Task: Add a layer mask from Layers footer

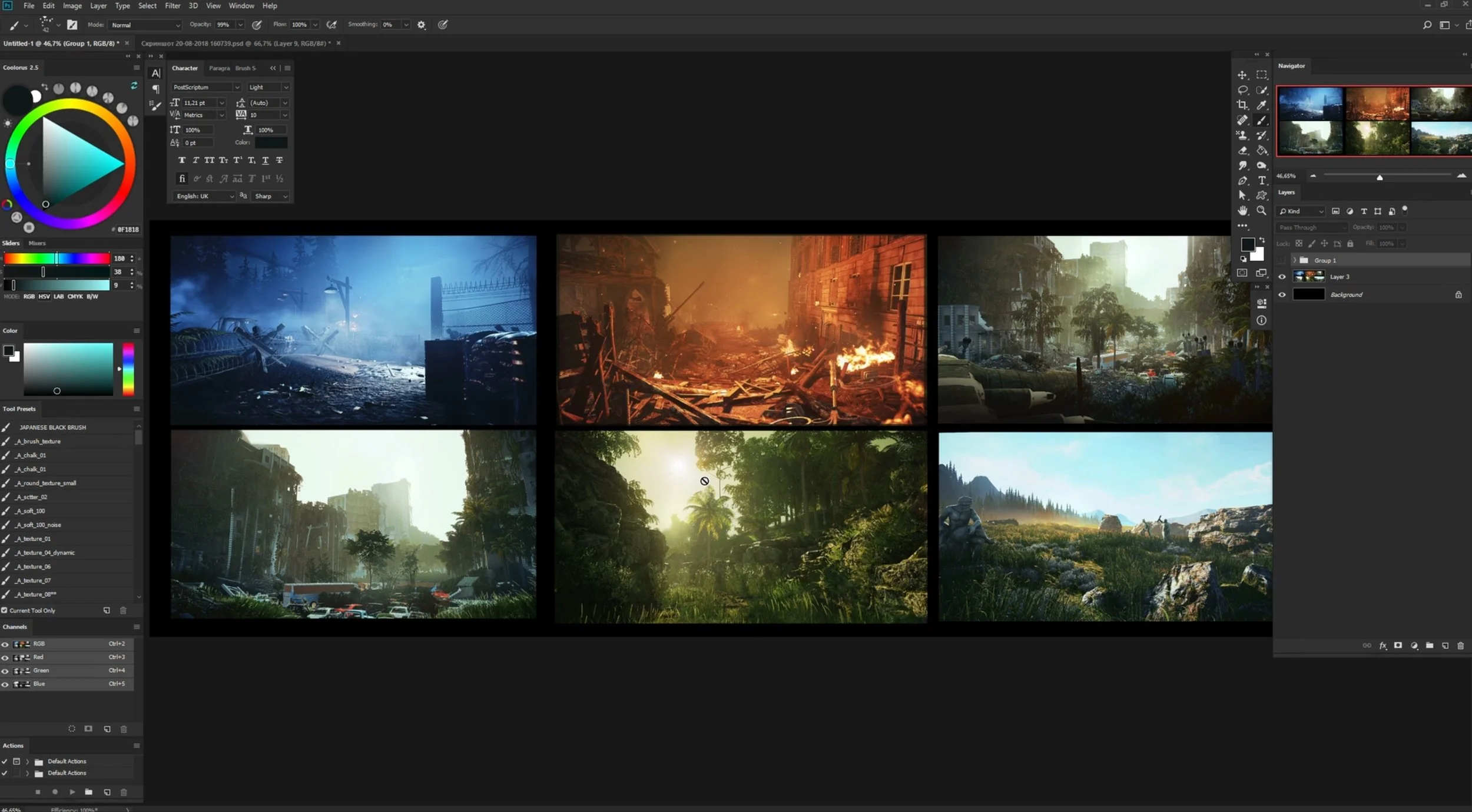Action: tap(1398, 645)
